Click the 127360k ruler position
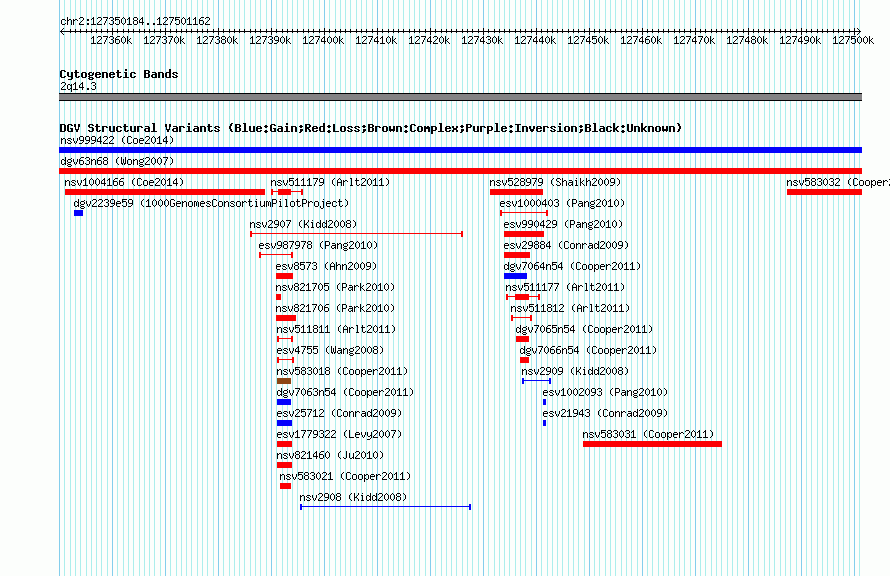 click(111, 40)
